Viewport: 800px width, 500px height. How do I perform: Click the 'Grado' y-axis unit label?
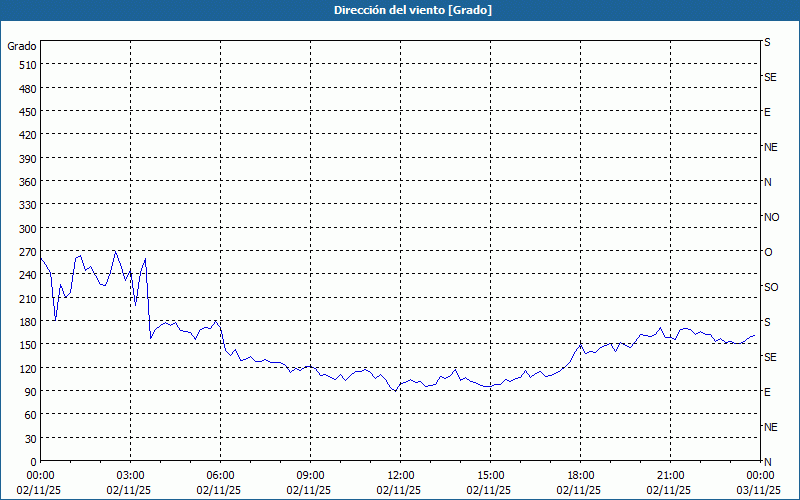coord(22,46)
